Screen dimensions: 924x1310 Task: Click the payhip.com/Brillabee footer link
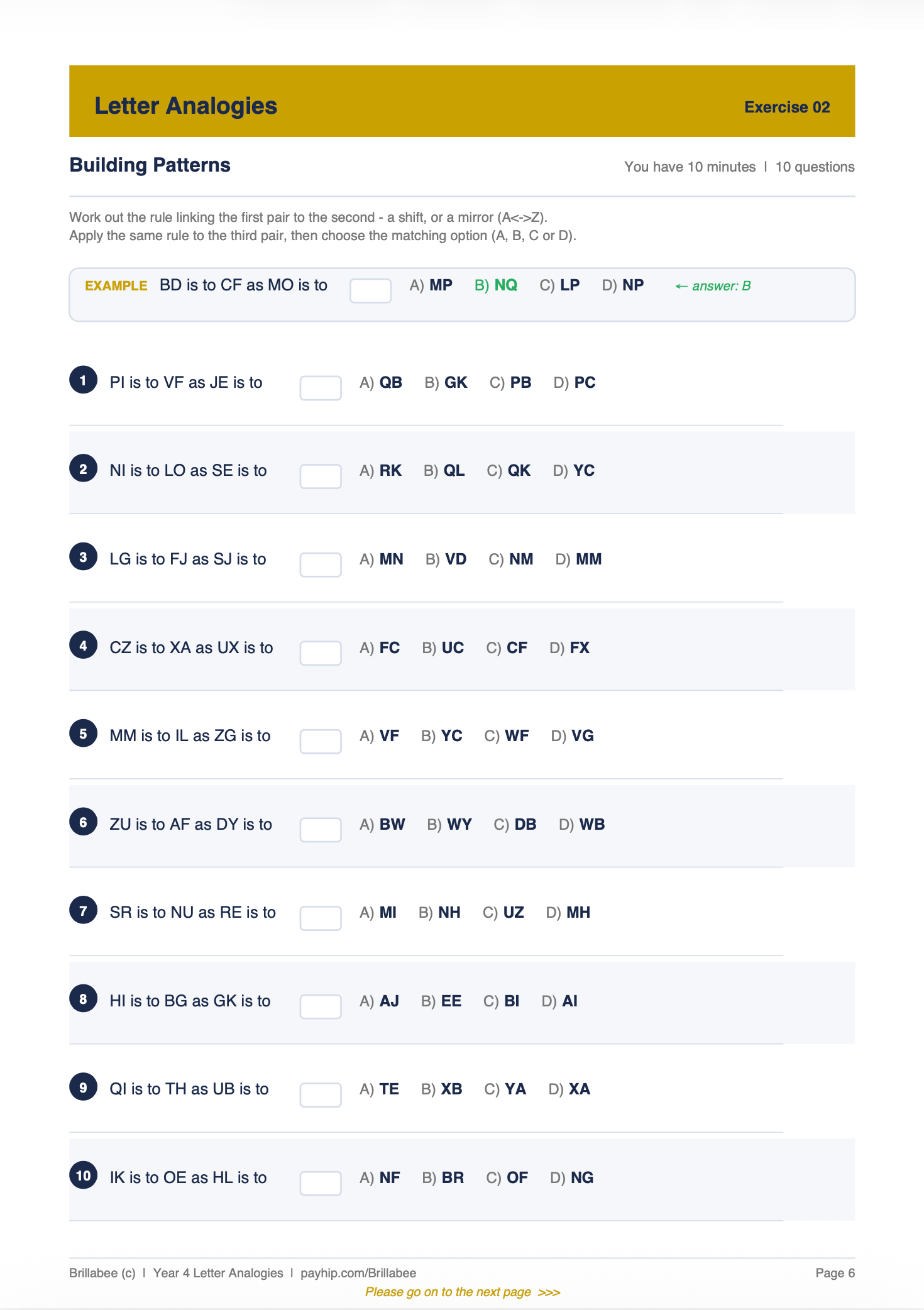click(358, 1273)
